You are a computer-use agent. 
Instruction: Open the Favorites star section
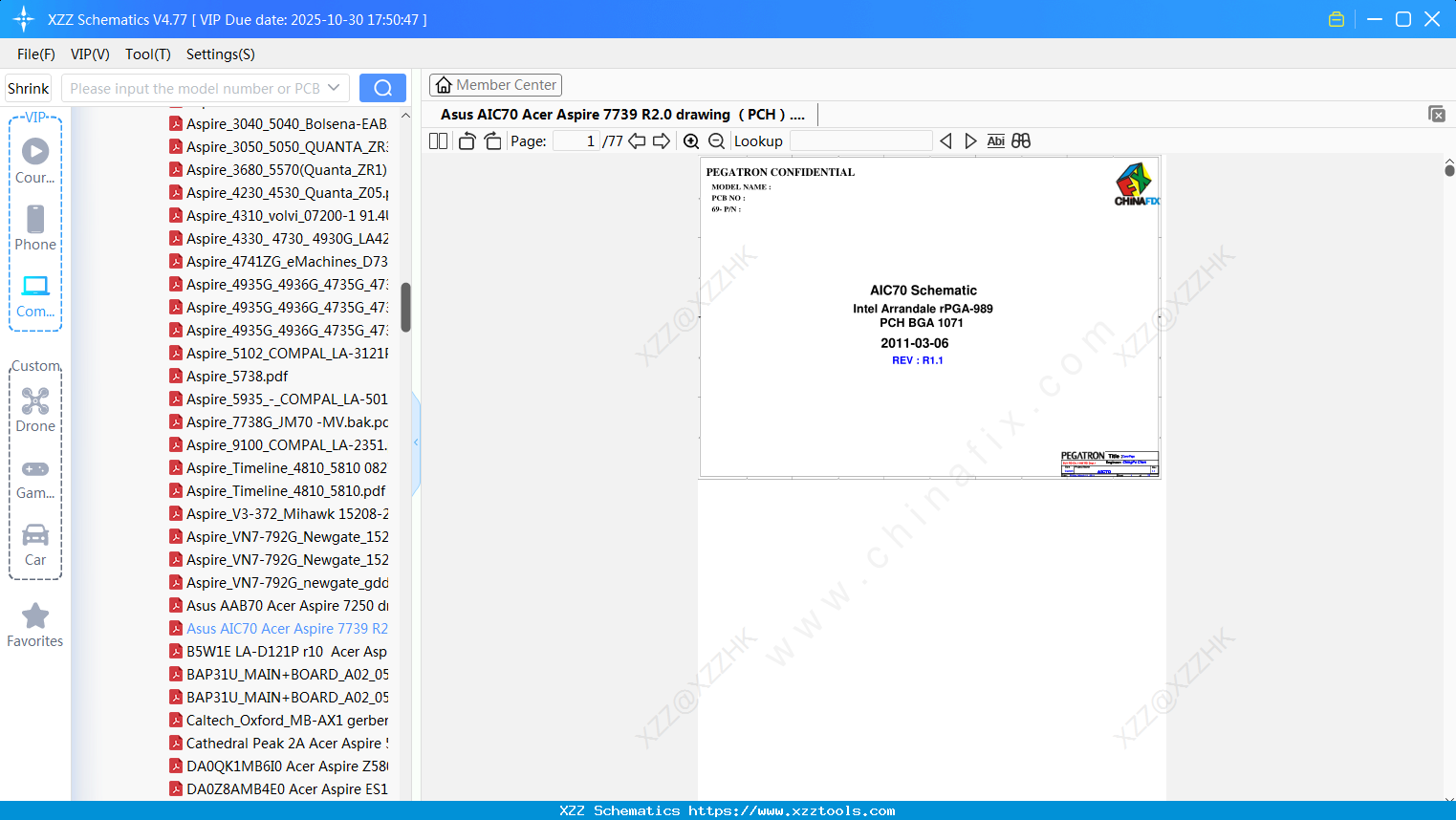click(x=35, y=625)
